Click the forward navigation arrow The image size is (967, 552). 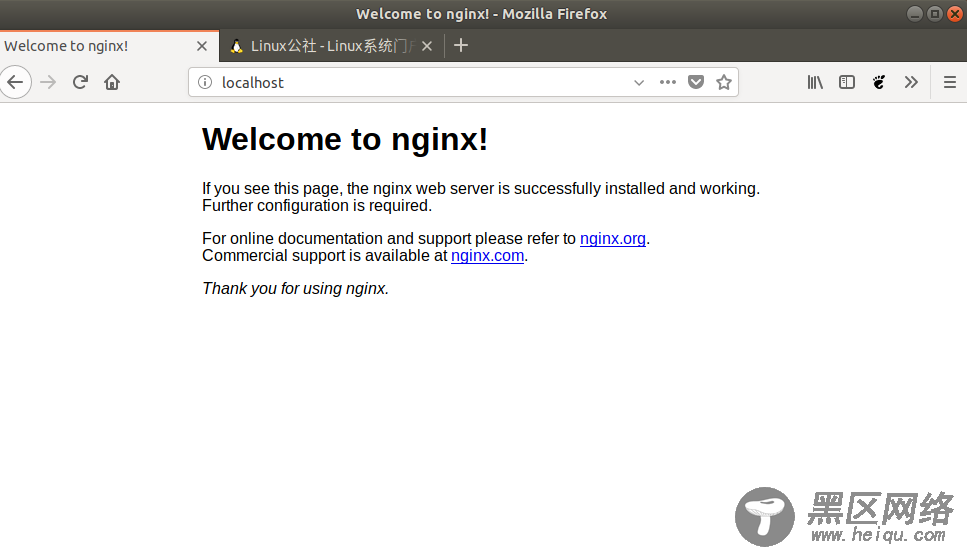click(48, 82)
